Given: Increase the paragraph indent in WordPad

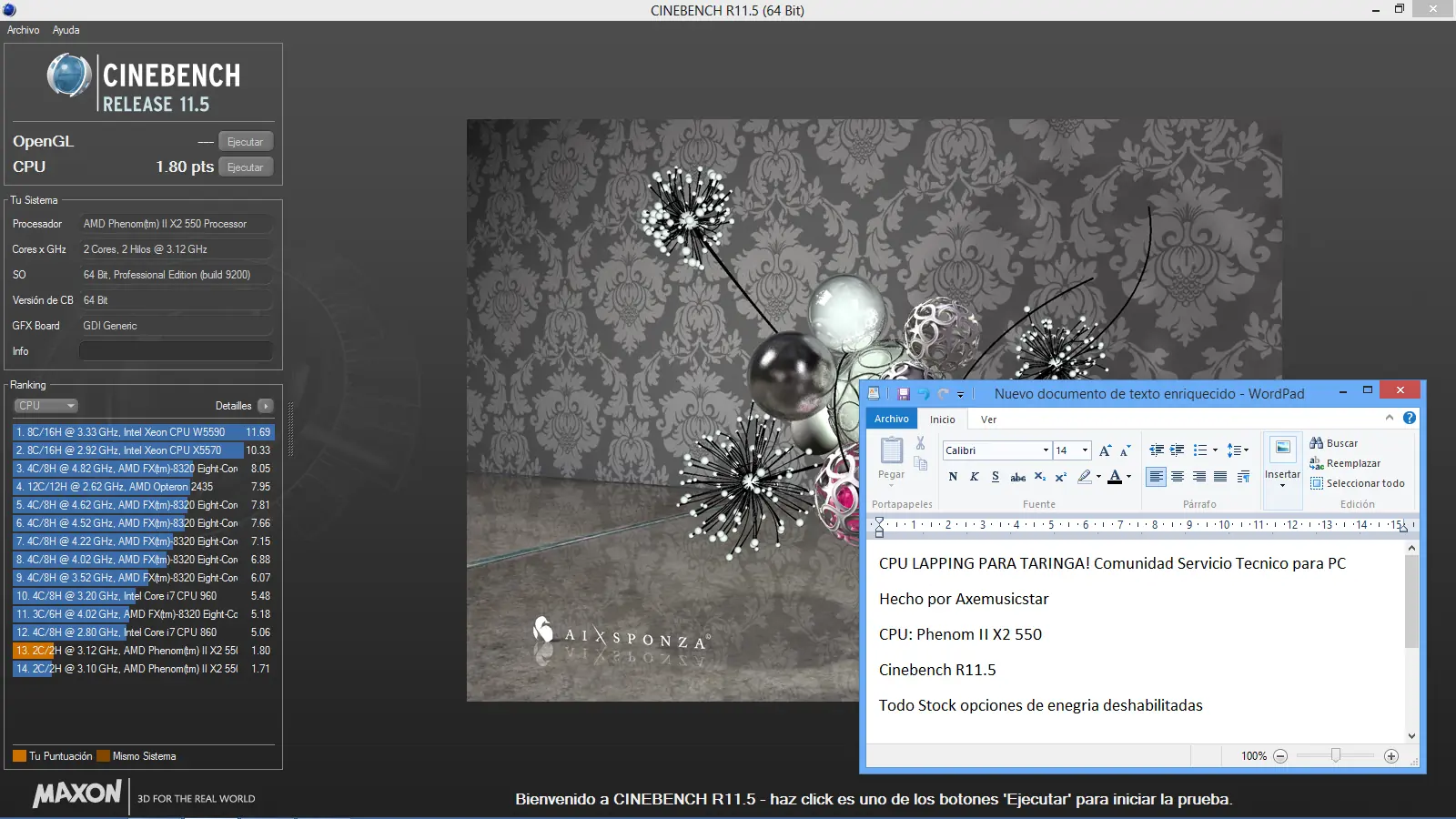Looking at the screenshot, I should coord(1177,450).
